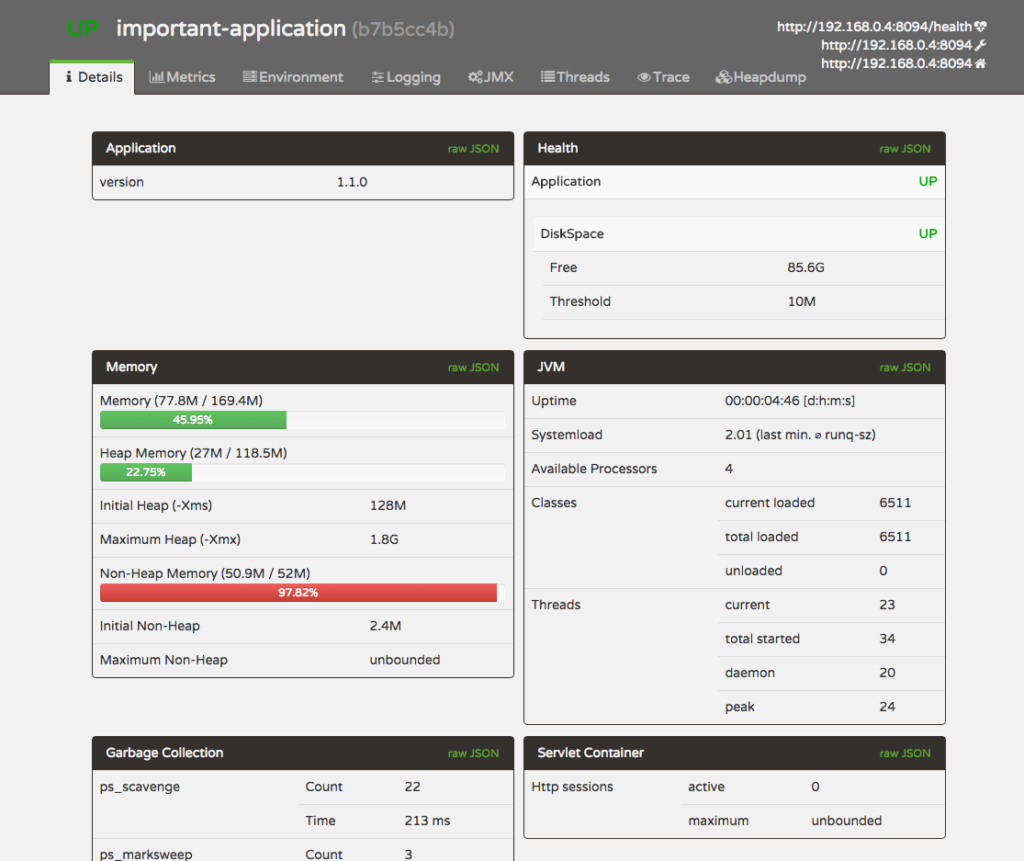View raw JSON of Memory panel
Image resolution: width=1024 pixels, height=861 pixels.
[x=473, y=368]
